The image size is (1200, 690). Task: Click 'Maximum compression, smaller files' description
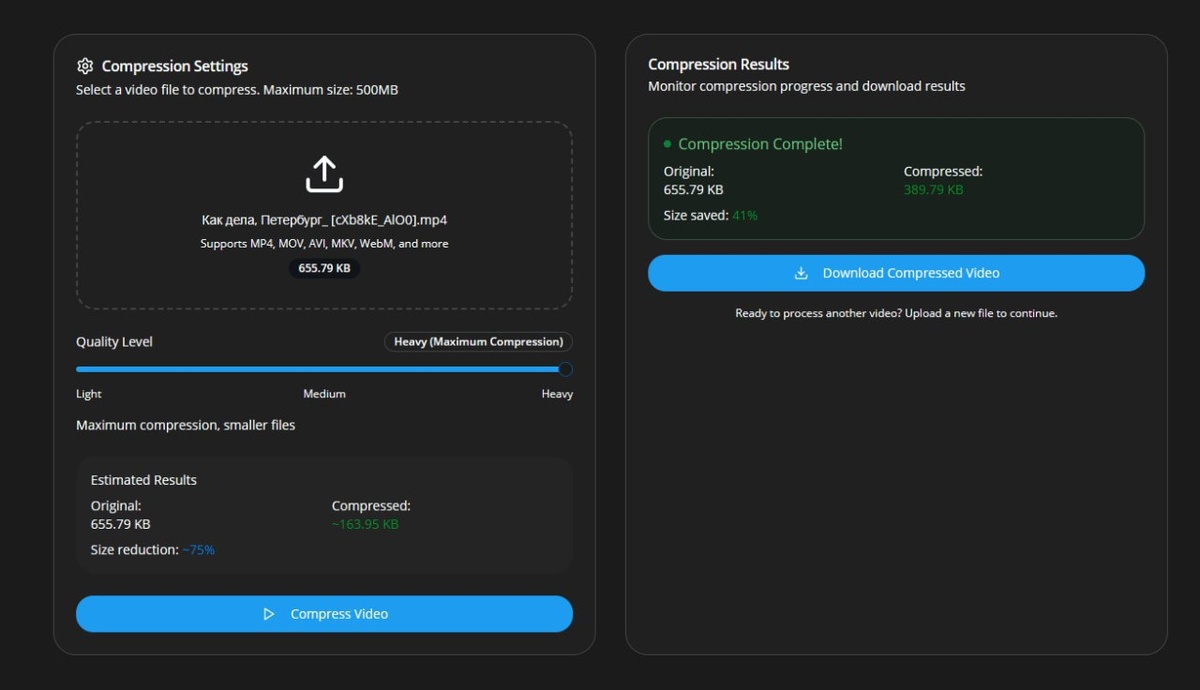(186, 425)
